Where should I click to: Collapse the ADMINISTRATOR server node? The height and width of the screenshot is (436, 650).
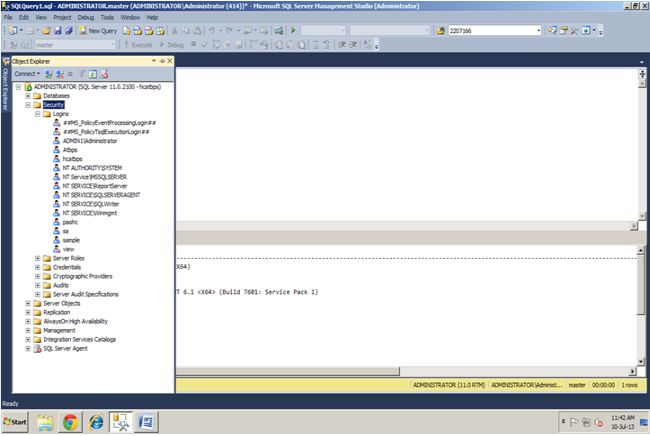18,87
